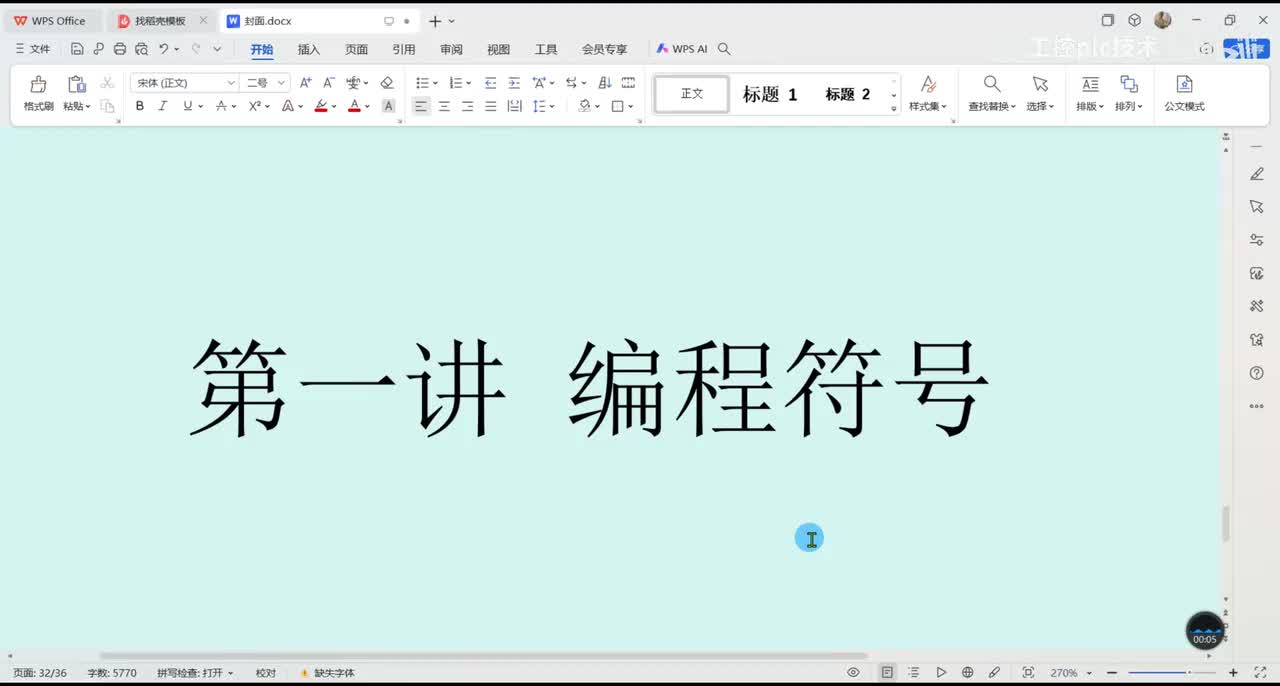Set center paragraph alignment
The image size is (1280, 686).
444,106
